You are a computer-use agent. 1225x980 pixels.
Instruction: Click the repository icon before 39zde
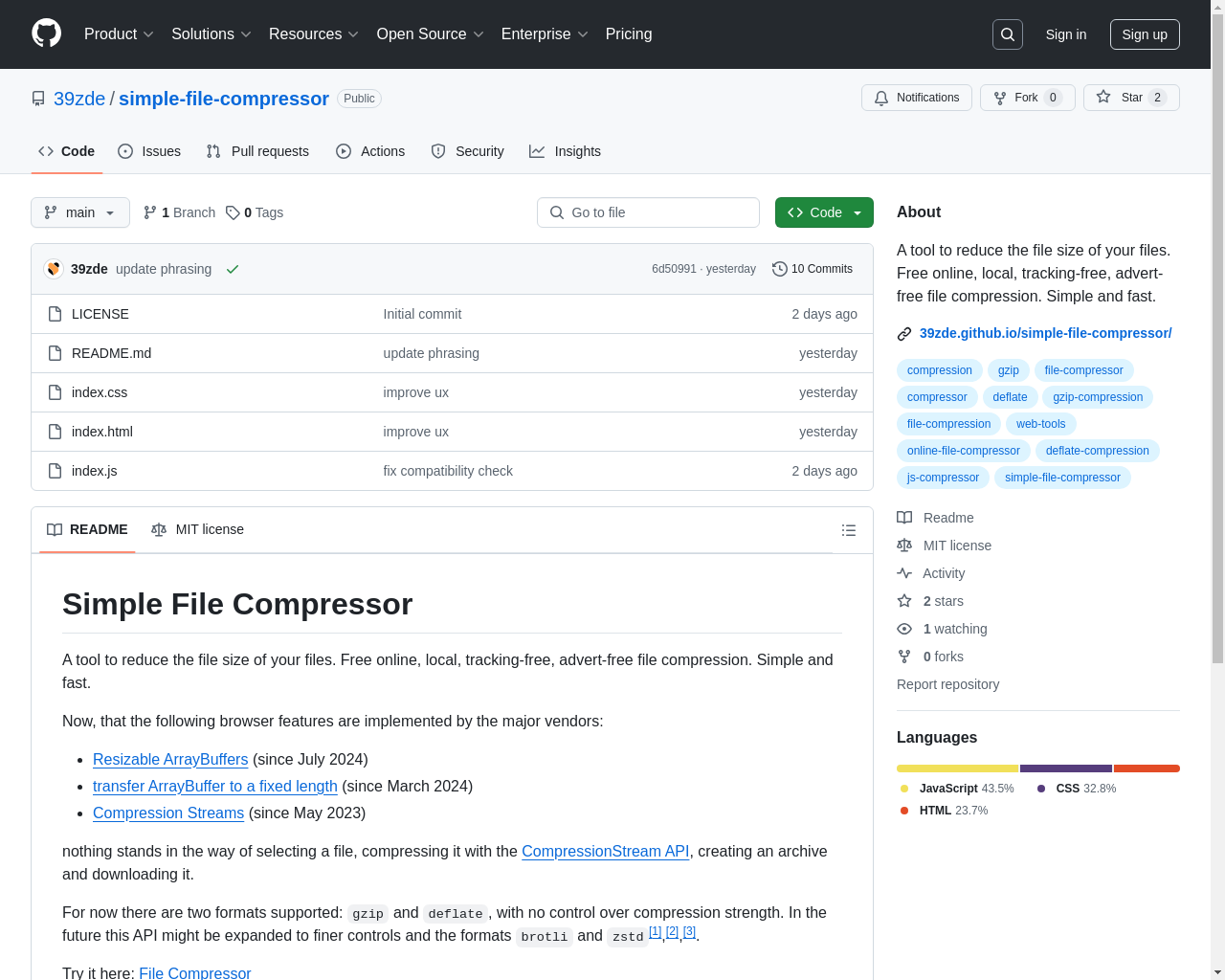(x=38, y=99)
